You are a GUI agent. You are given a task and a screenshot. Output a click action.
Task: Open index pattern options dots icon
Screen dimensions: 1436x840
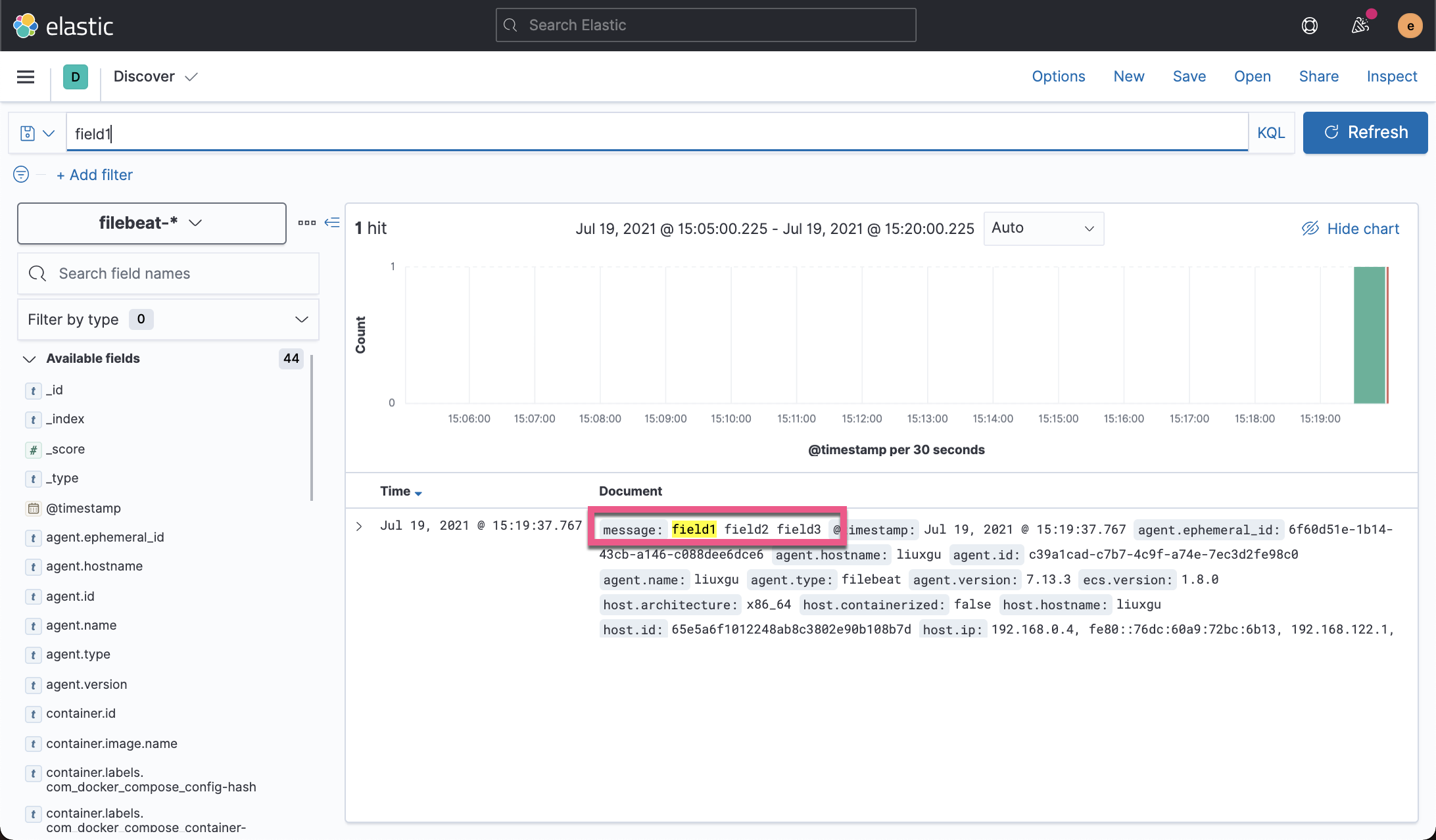coord(306,223)
